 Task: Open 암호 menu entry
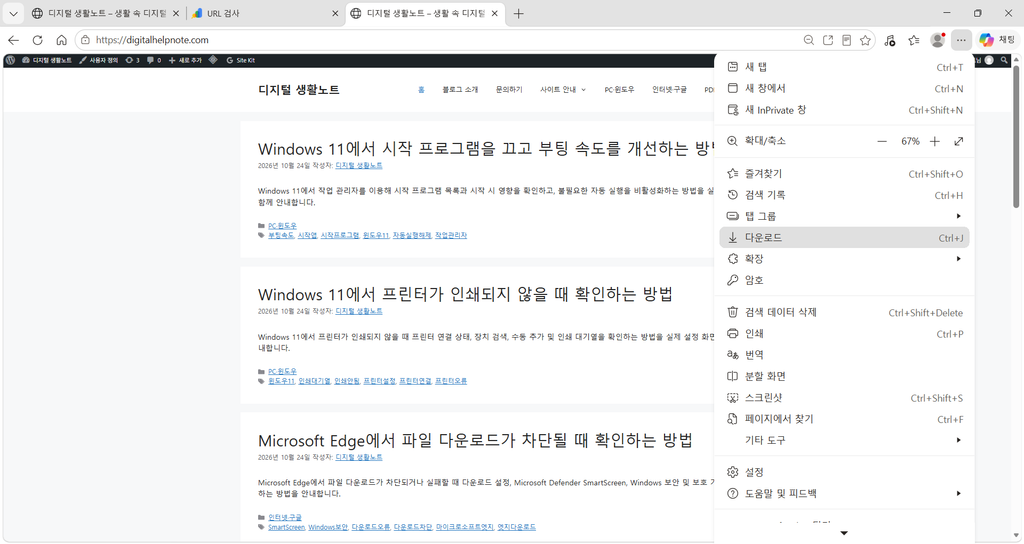coord(844,280)
